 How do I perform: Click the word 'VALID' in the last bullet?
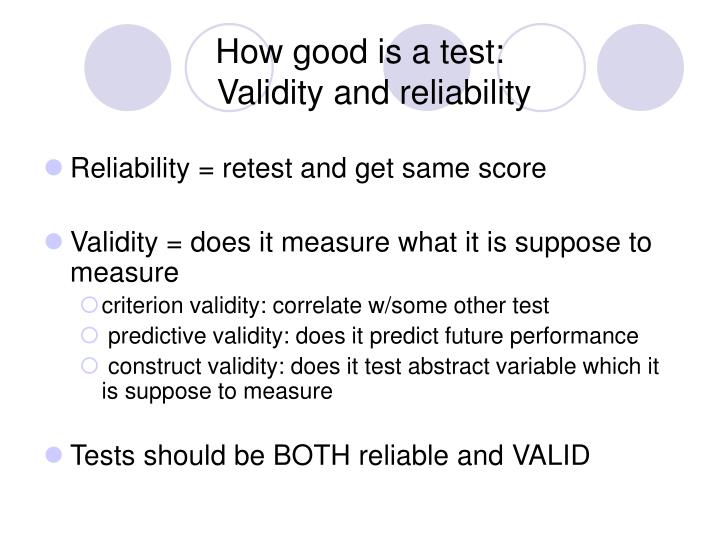[x=551, y=456]
